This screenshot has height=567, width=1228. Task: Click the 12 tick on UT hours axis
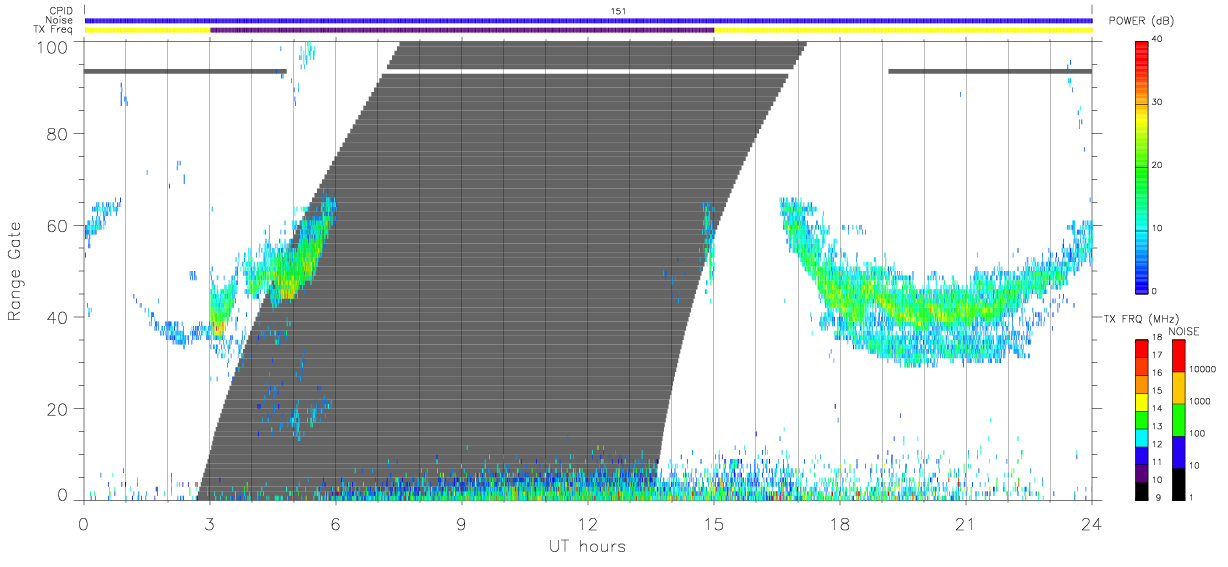click(x=588, y=522)
